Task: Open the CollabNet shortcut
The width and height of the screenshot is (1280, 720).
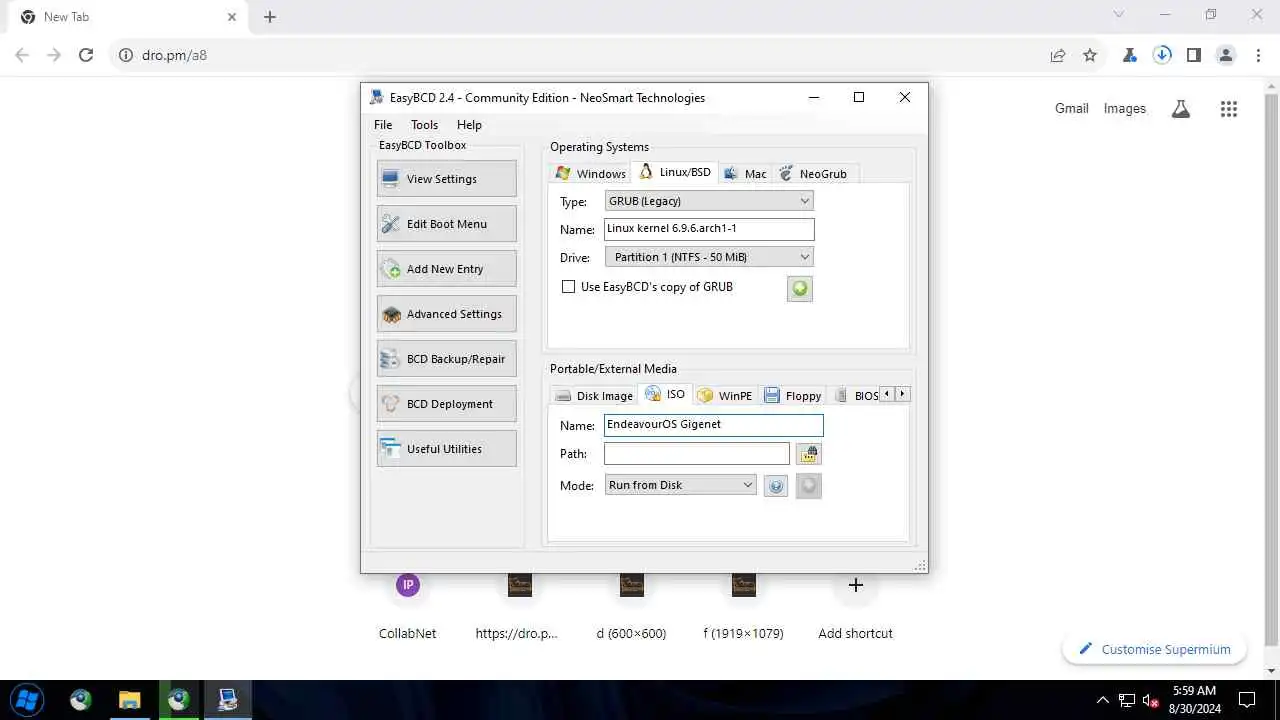Action: pos(408,607)
